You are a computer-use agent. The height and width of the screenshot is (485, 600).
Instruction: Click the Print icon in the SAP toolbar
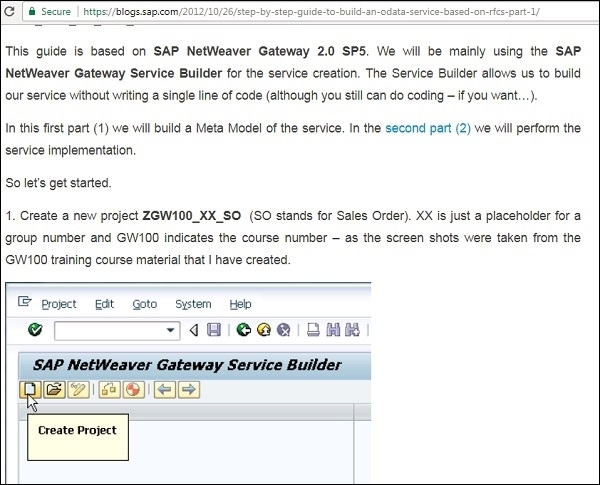point(313,330)
